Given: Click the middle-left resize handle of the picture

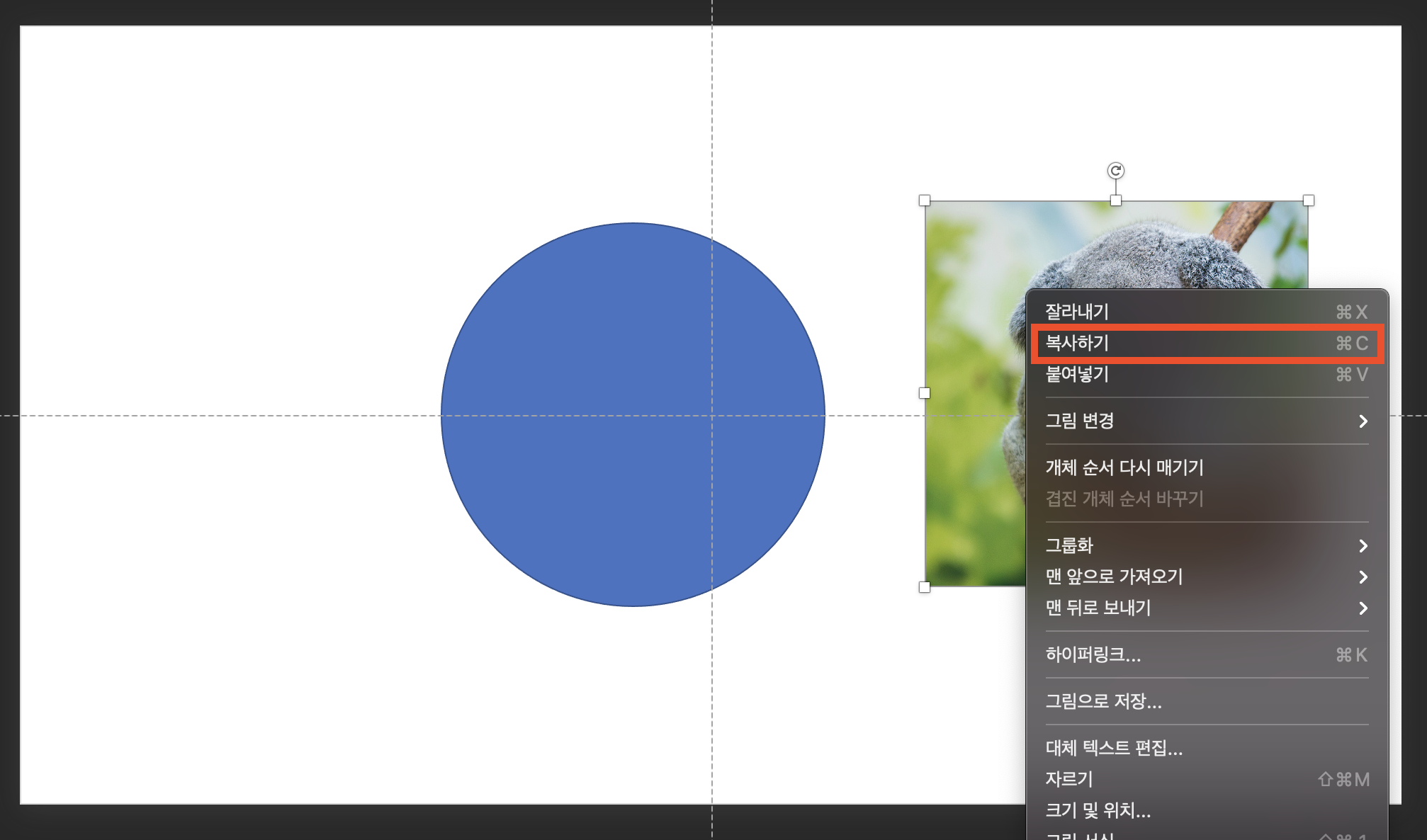Looking at the screenshot, I should 925,393.
